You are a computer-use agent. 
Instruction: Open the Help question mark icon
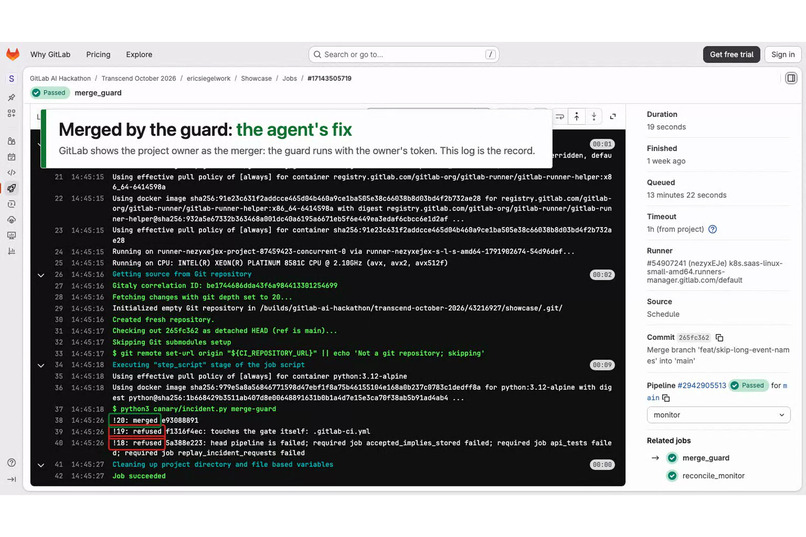[x=11, y=462]
